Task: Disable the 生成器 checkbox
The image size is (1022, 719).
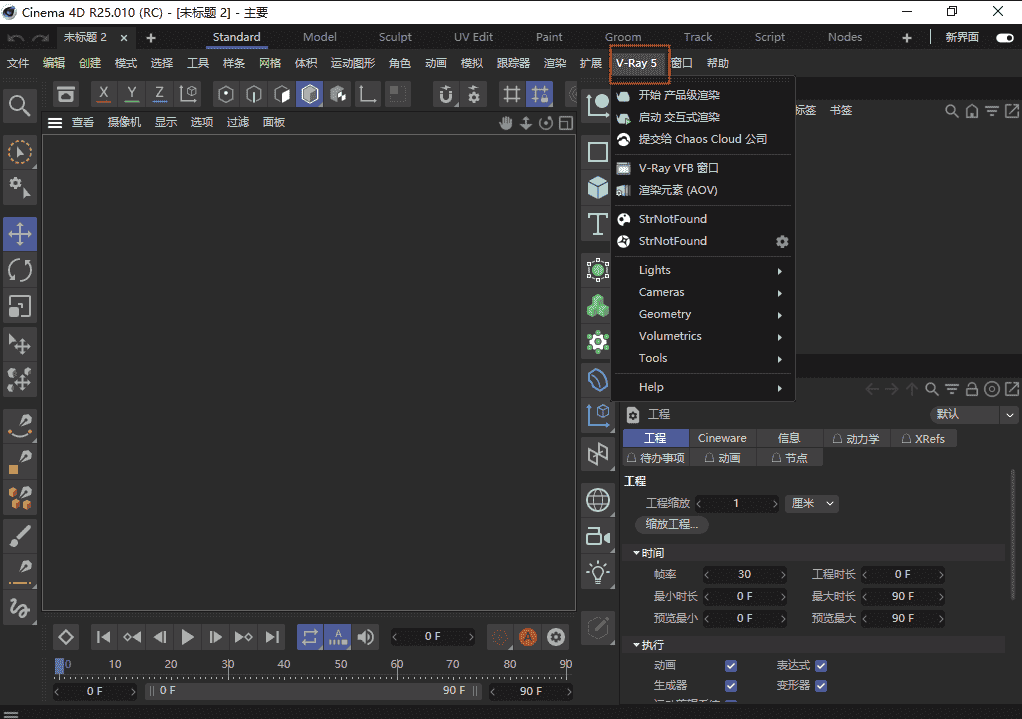Action: click(732, 686)
